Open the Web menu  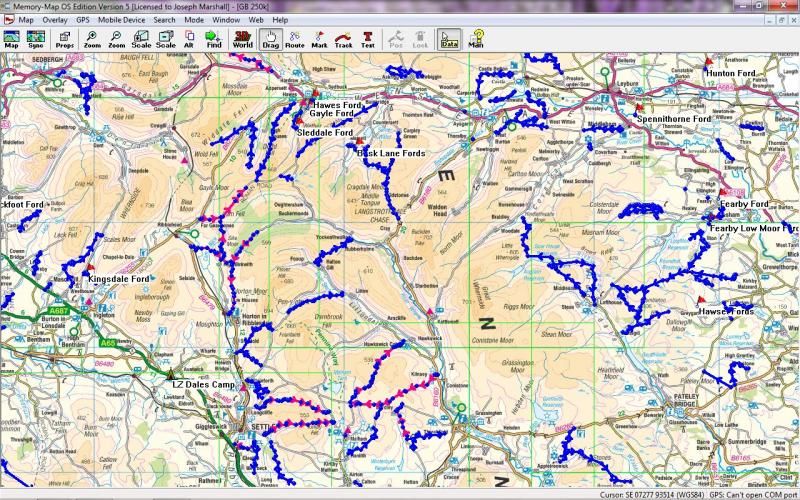pos(256,20)
